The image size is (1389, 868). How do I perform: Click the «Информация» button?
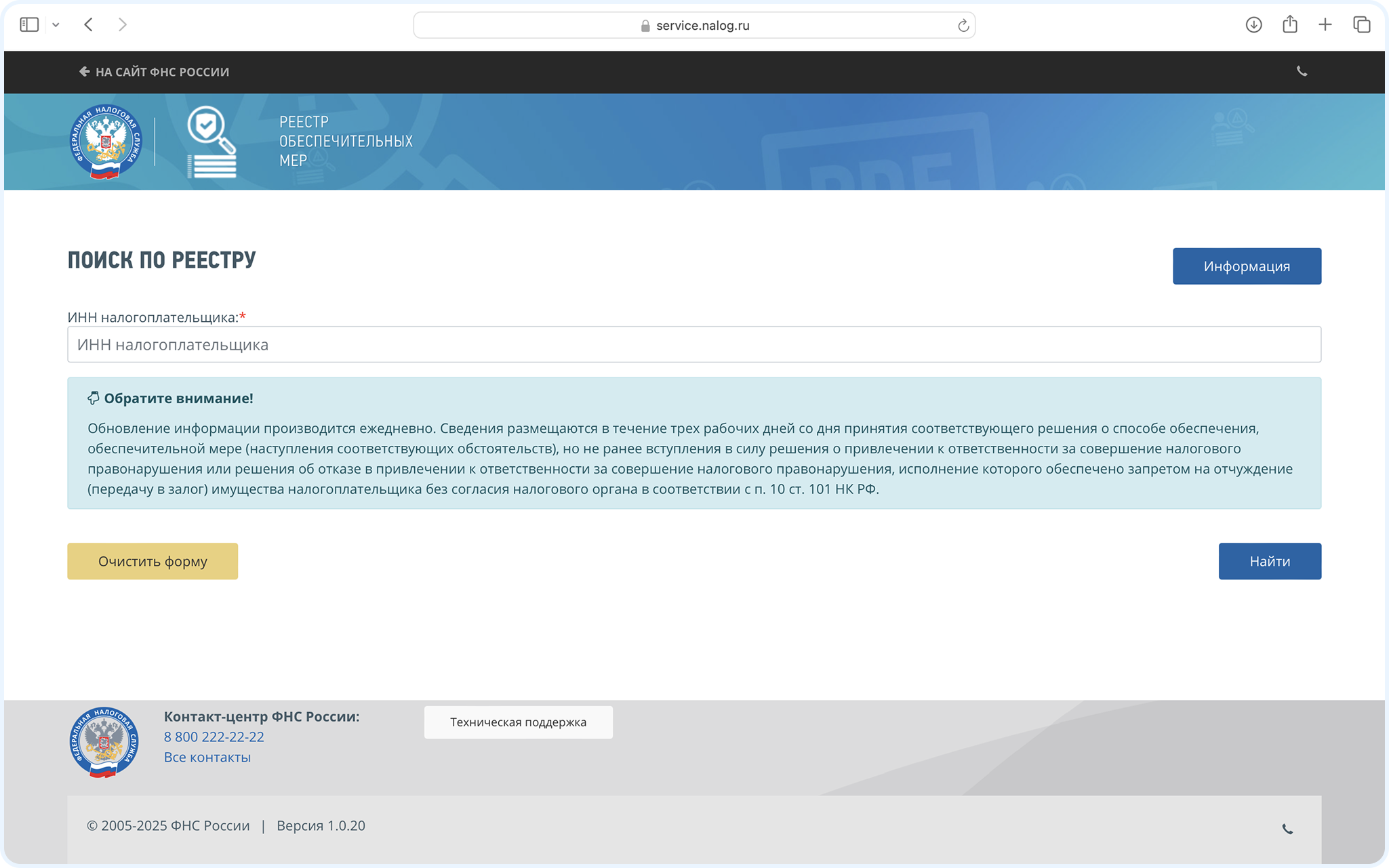(x=1246, y=266)
